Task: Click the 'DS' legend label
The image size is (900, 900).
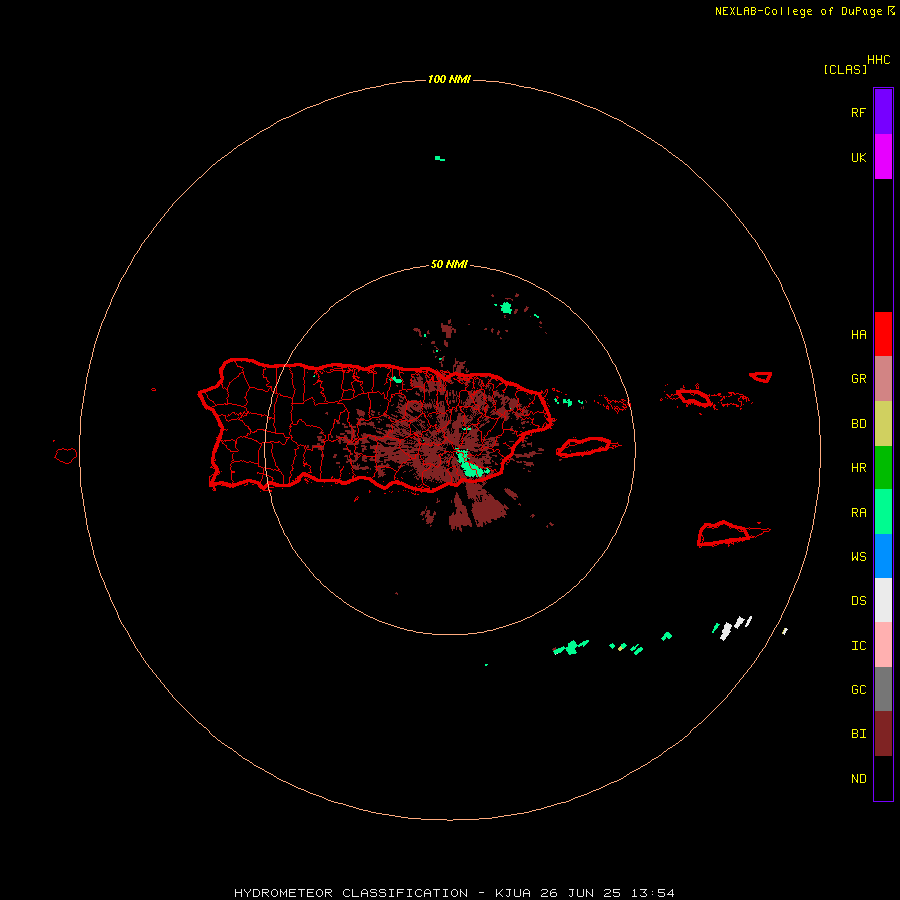Action: click(858, 600)
